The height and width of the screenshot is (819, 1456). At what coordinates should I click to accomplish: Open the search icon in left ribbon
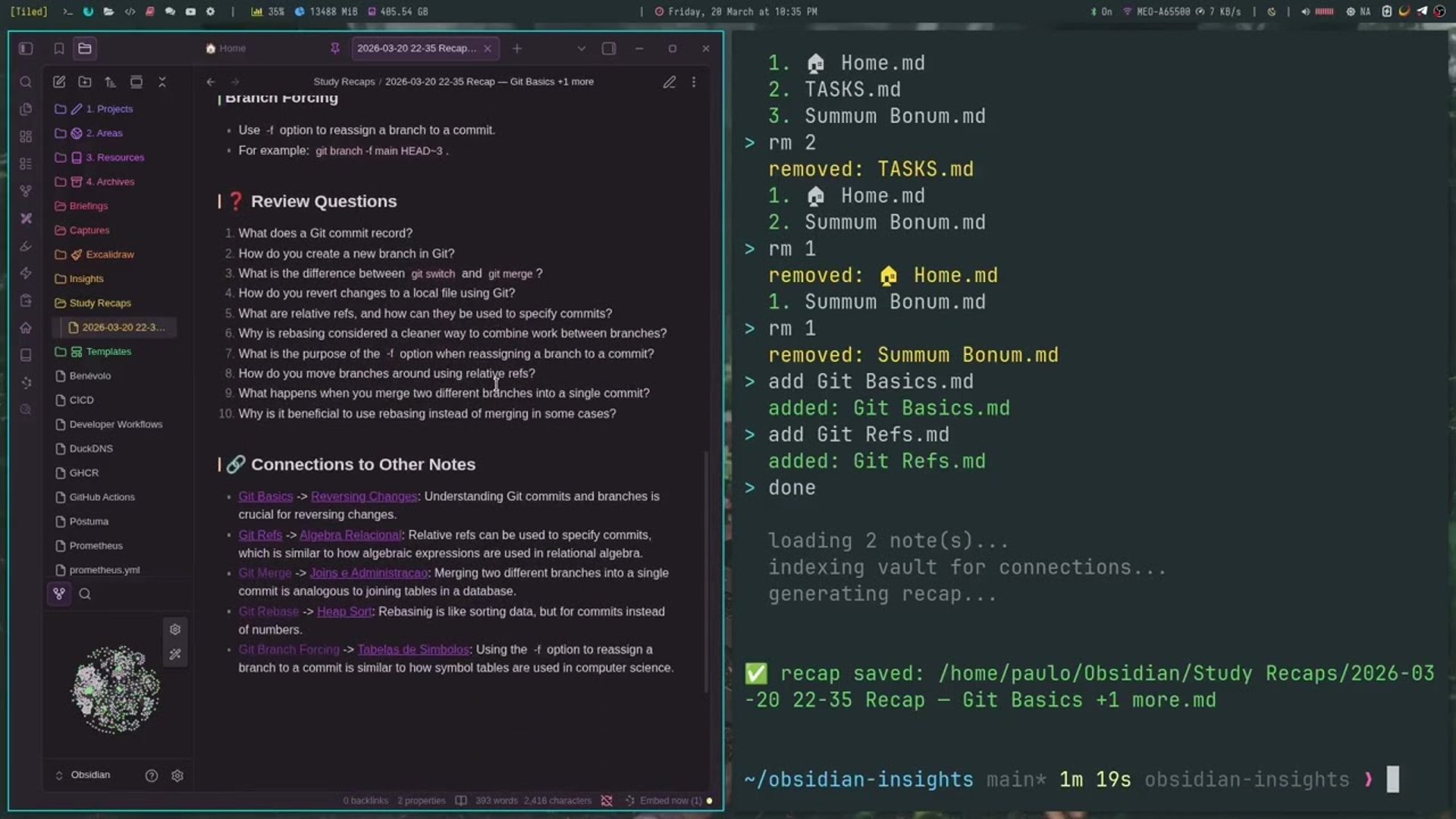(x=26, y=82)
